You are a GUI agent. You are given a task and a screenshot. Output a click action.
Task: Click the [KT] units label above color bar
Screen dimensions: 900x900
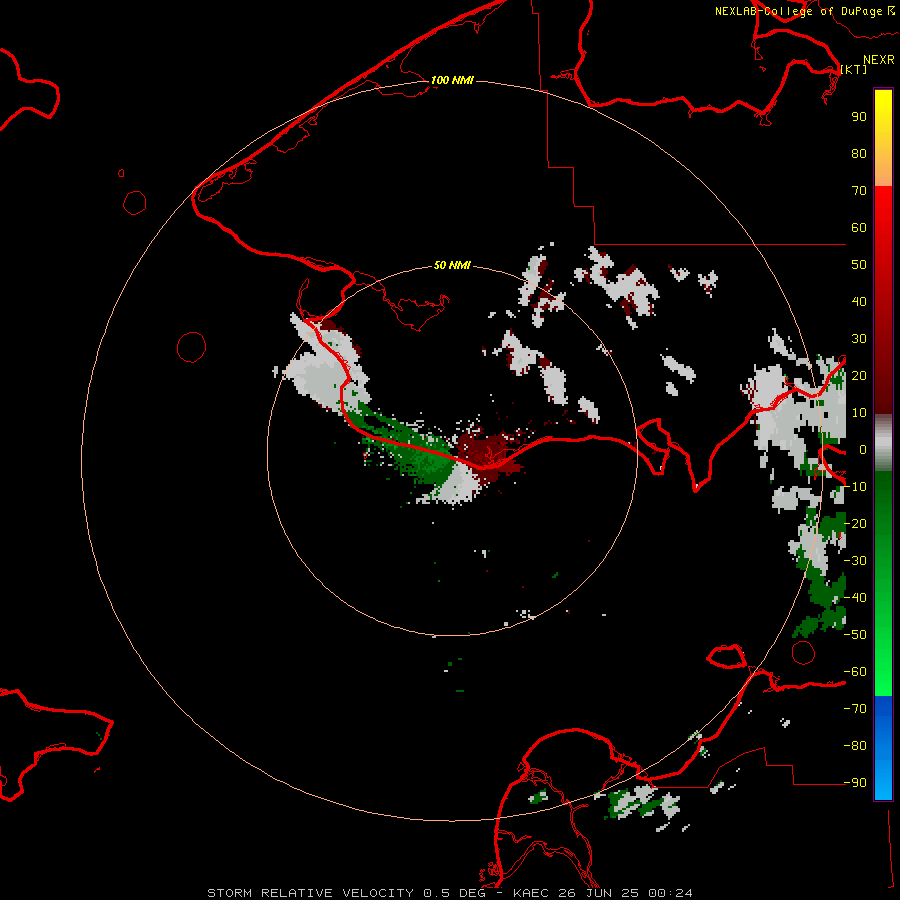[x=854, y=69]
